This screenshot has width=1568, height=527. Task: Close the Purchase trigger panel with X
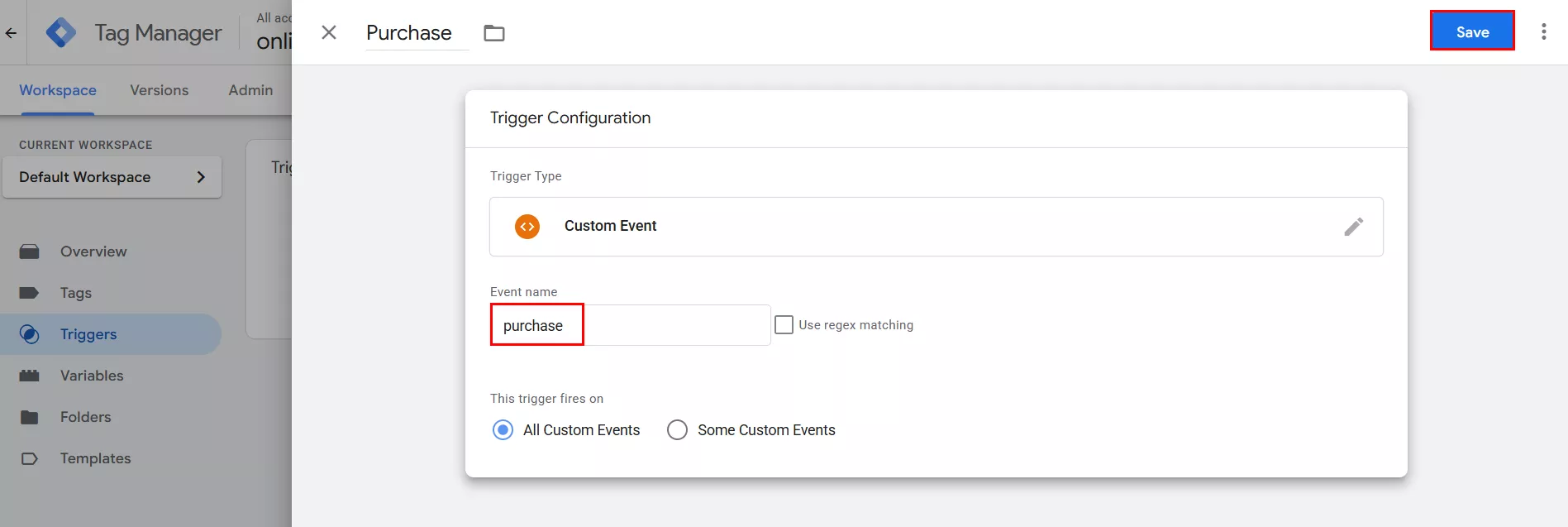[x=329, y=32]
